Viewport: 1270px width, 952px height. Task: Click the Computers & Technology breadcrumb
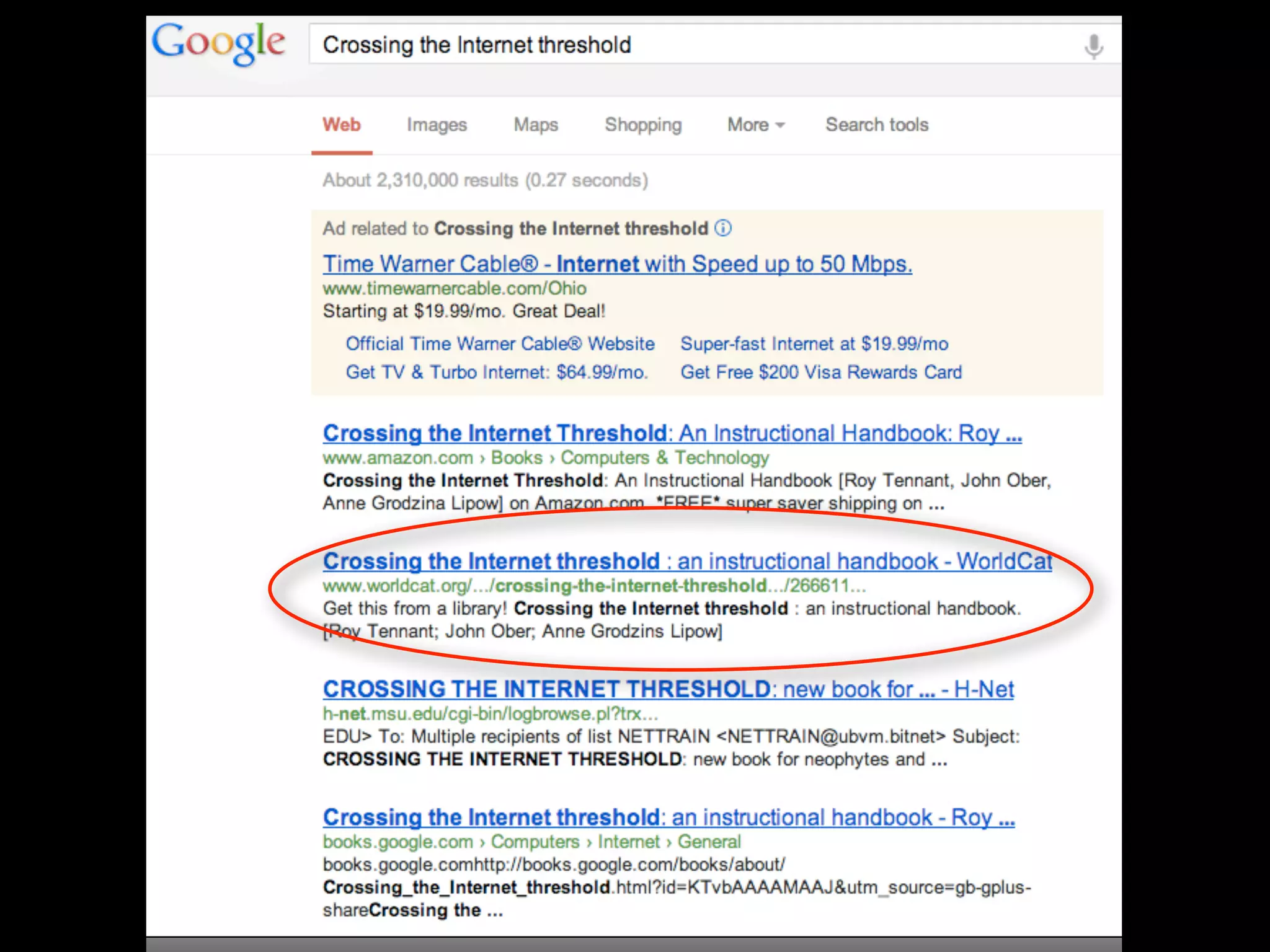tap(665, 457)
